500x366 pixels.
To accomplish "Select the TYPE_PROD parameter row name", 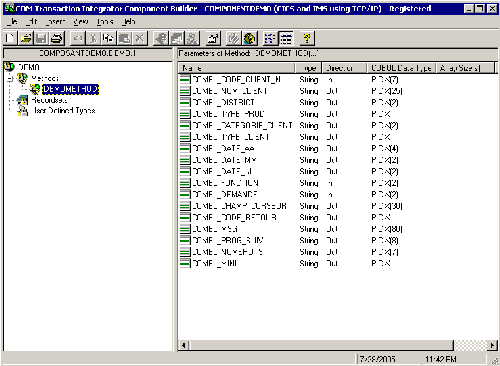I will pyautogui.click(x=228, y=114).
